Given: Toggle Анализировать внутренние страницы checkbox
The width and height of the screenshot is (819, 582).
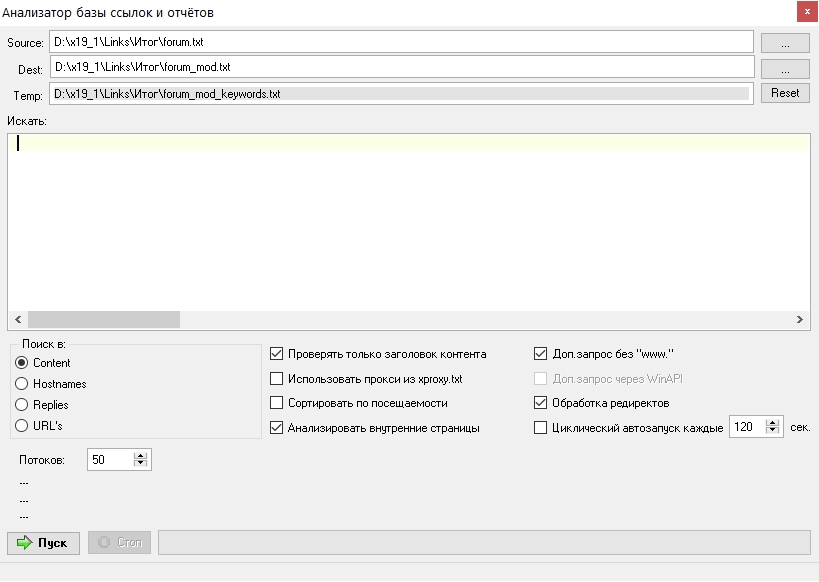Looking at the screenshot, I should click(x=375, y=428).
